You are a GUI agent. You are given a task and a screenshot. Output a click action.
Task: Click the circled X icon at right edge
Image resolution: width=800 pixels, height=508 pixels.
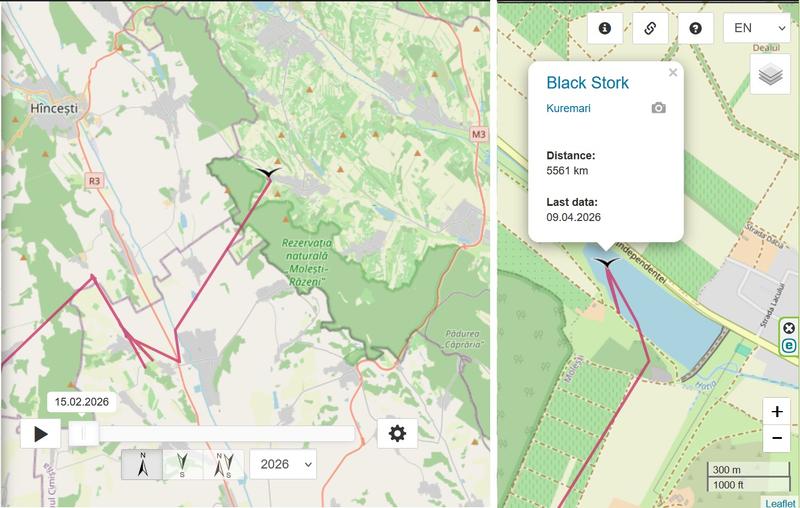pos(789,328)
